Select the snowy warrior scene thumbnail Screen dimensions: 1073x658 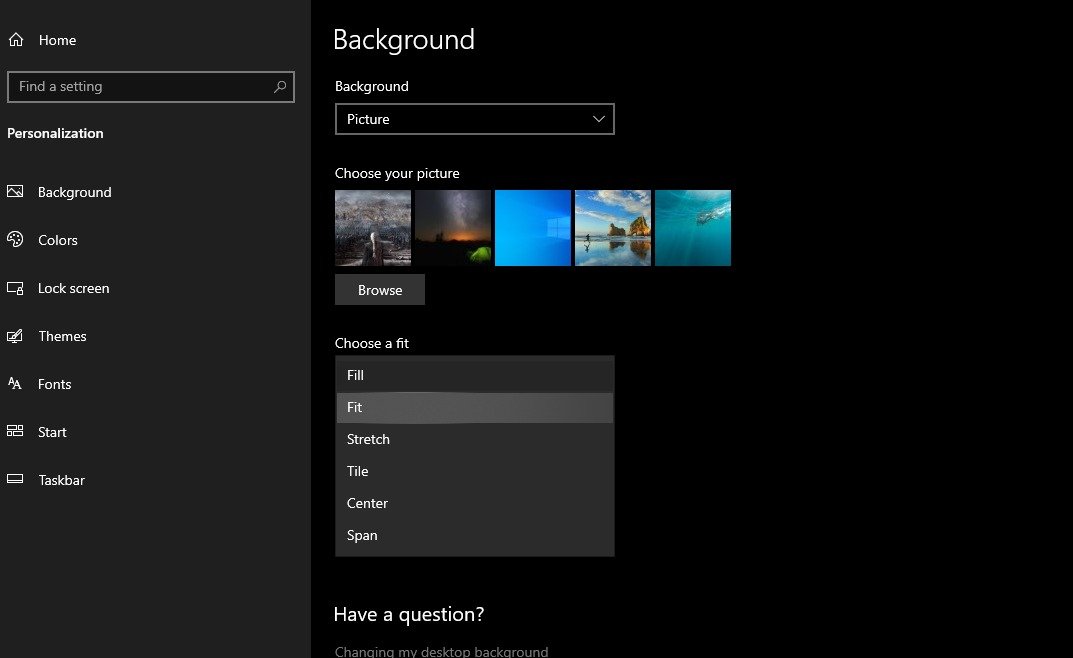pyautogui.click(x=373, y=228)
